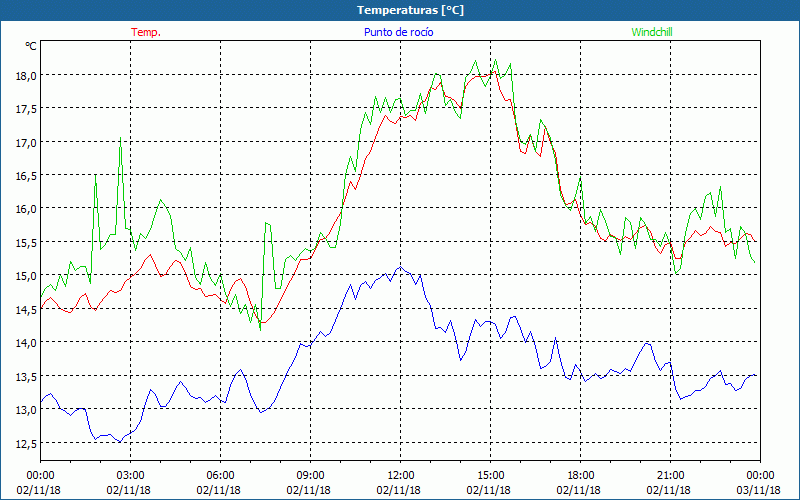The image size is (800, 500).
Task: Select the red Temp. legend label
Action: pos(146,32)
